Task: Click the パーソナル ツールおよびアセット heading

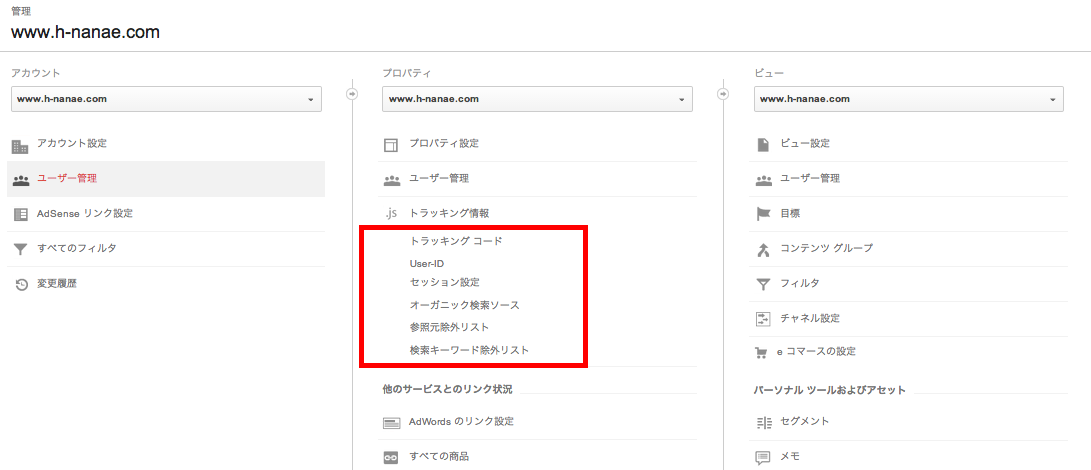Action: point(830,390)
